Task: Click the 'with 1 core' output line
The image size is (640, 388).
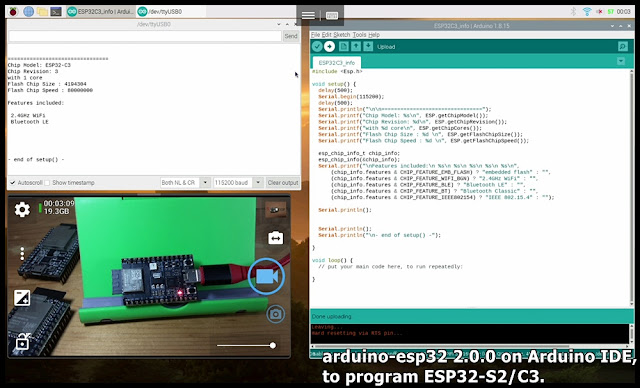Action: [25, 78]
